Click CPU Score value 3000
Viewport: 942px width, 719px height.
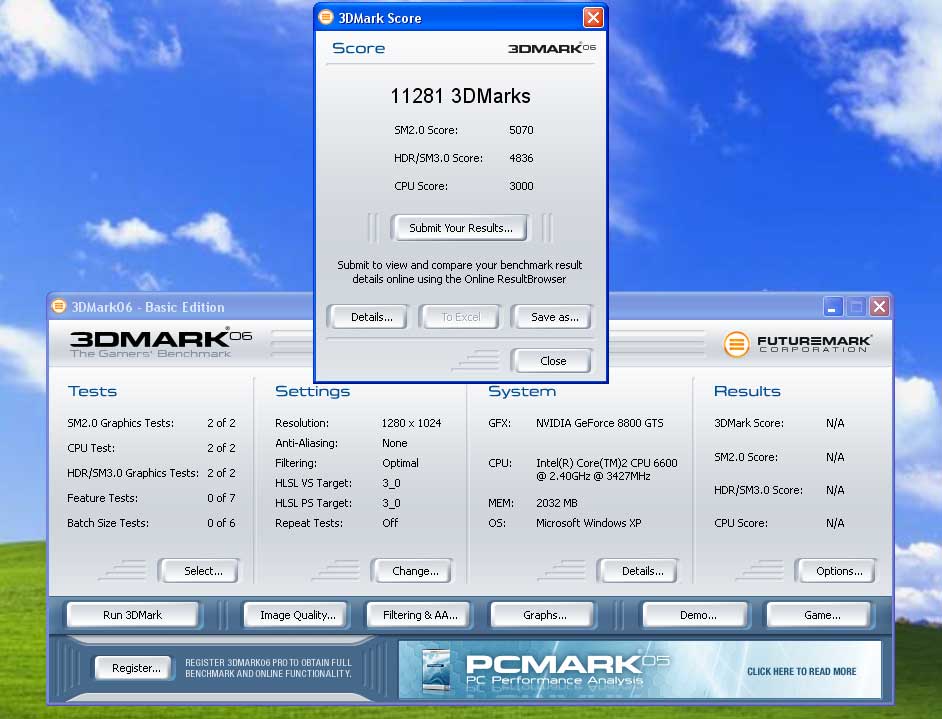[521, 186]
